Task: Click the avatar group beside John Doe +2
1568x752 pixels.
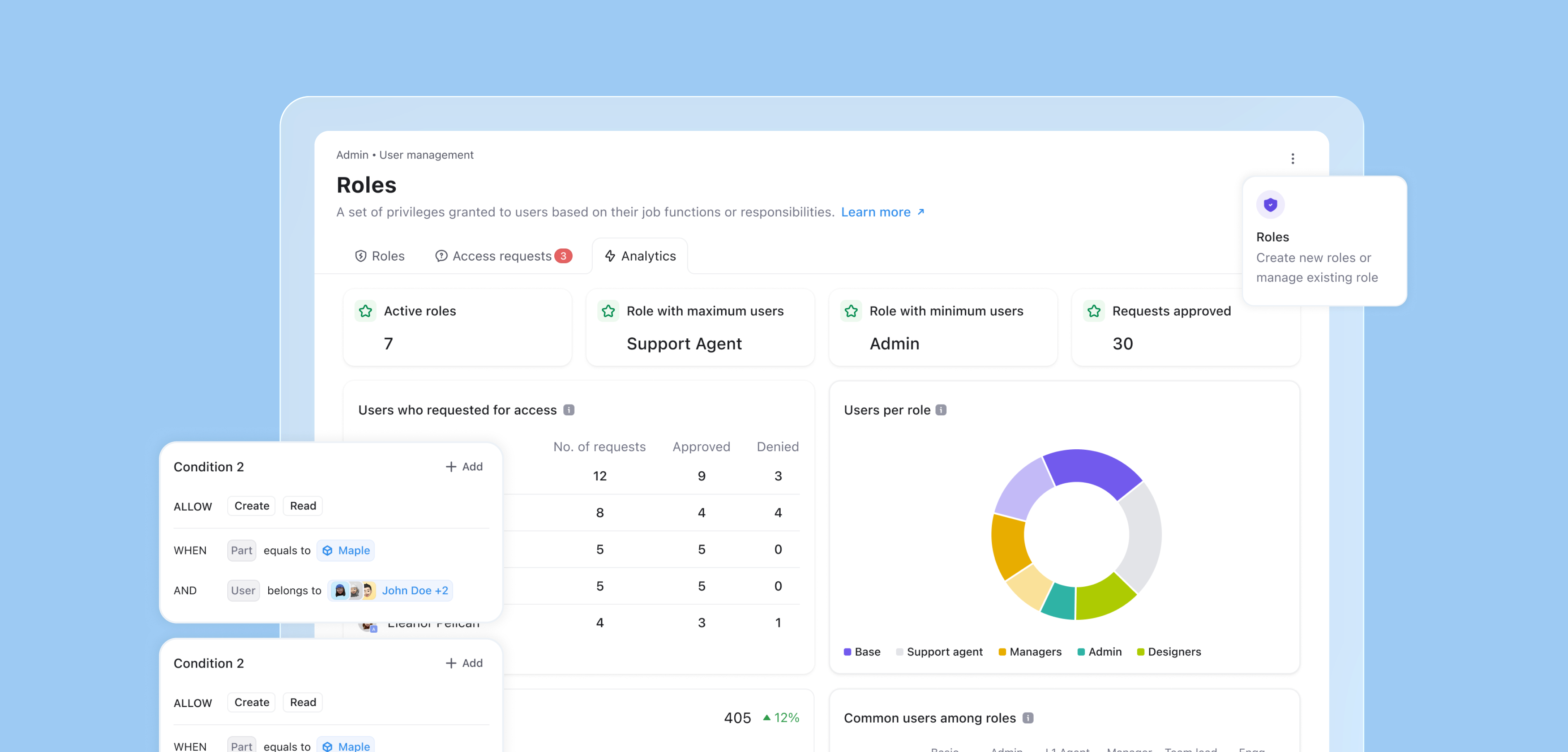Action: click(x=354, y=591)
